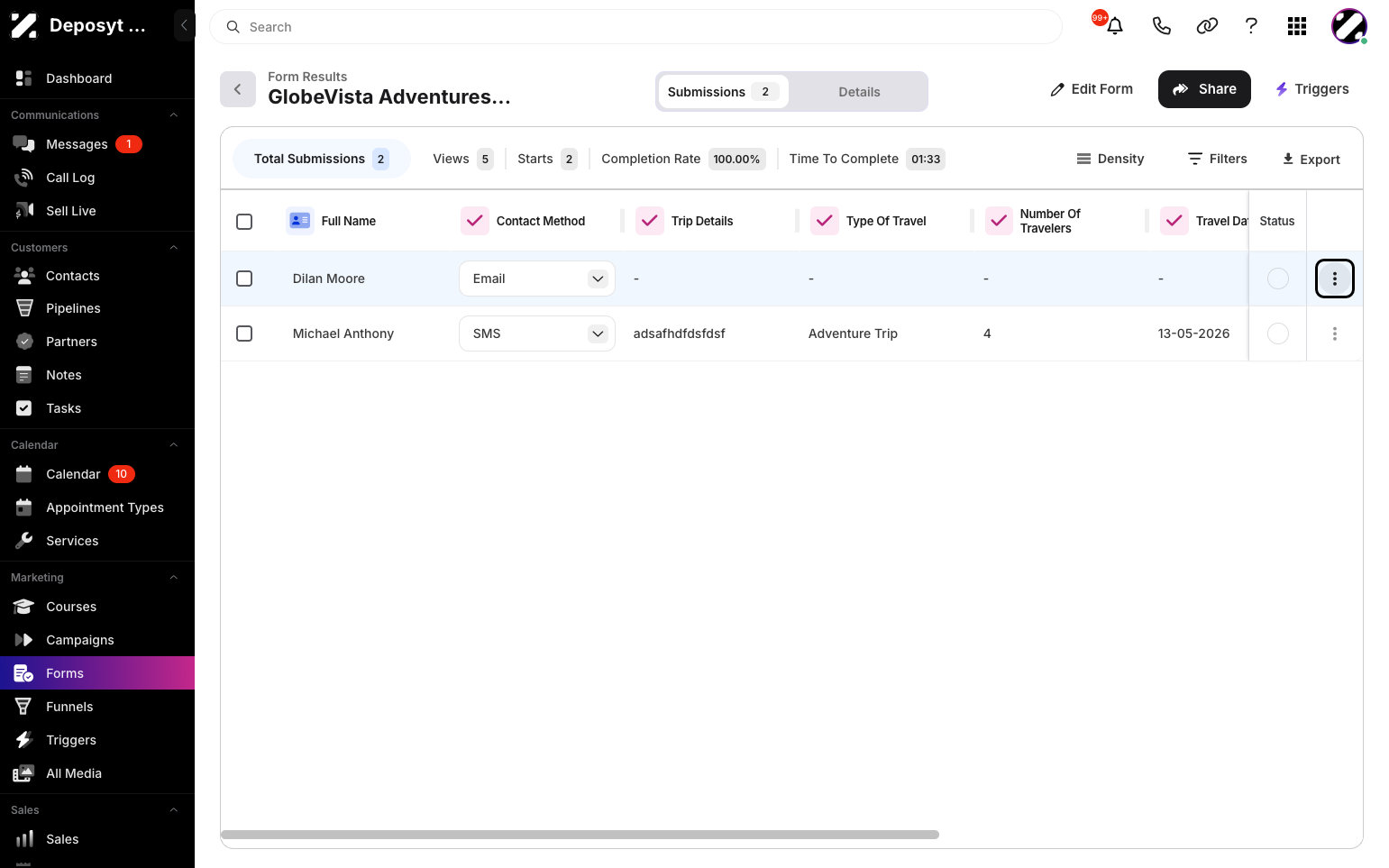1389x868 pixels.
Task: Open the help question mark icon
Action: coord(1251,26)
